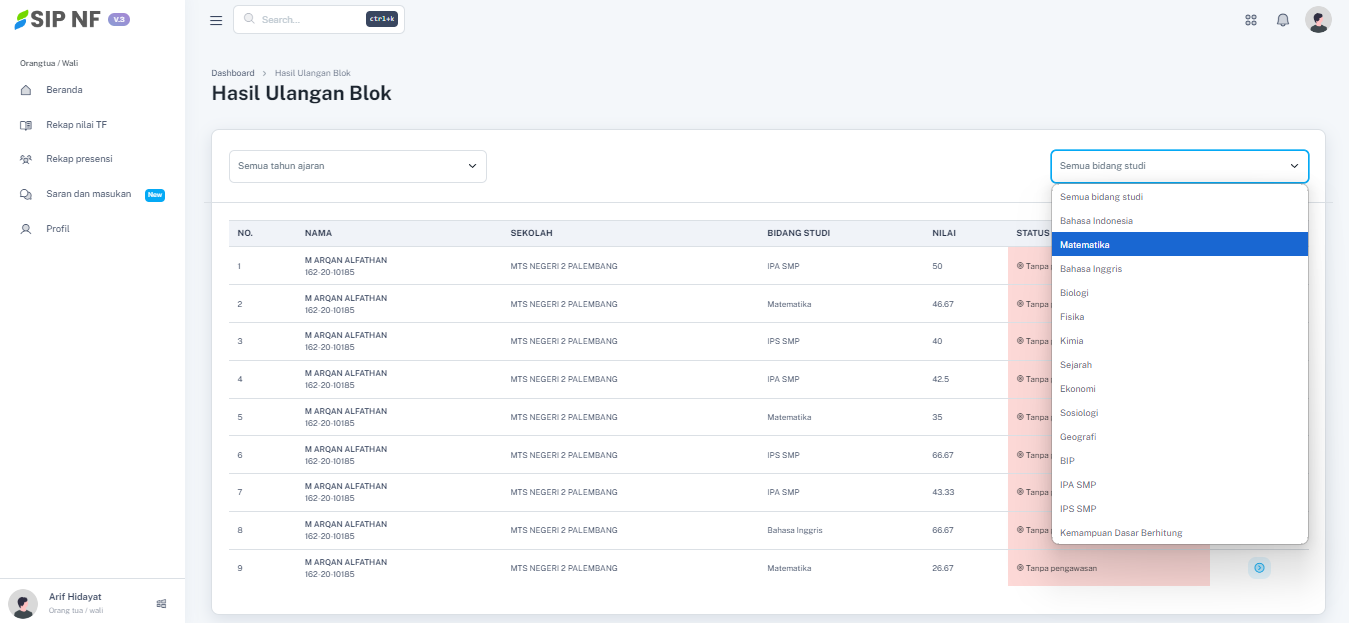Select Matematika from the subject list

[1179, 244]
